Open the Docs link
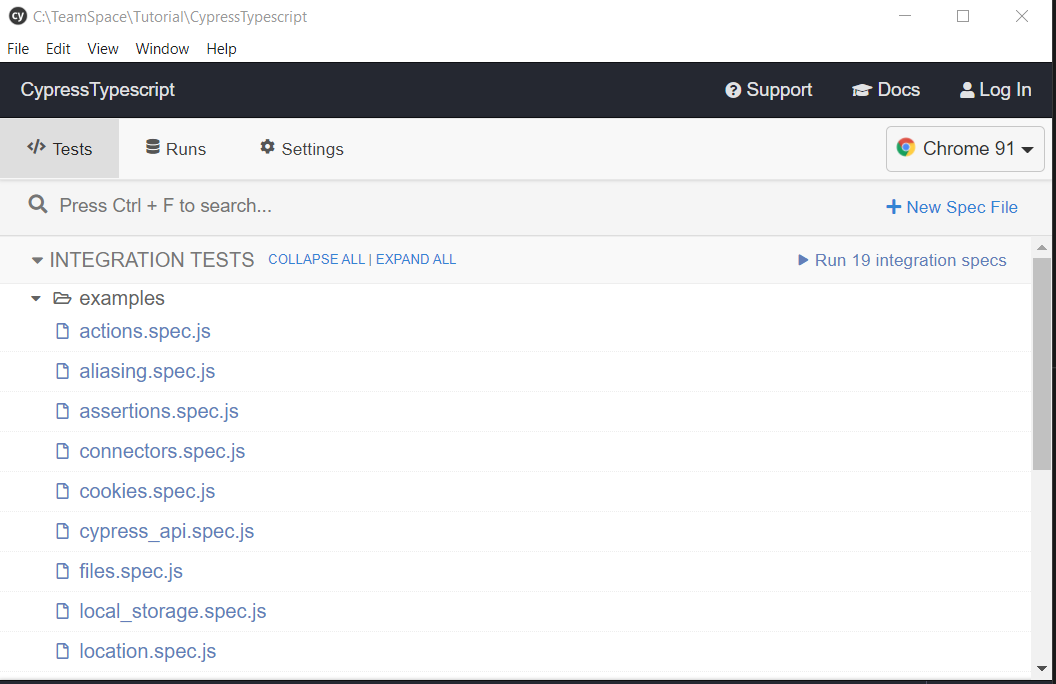1056x684 pixels. tap(886, 90)
